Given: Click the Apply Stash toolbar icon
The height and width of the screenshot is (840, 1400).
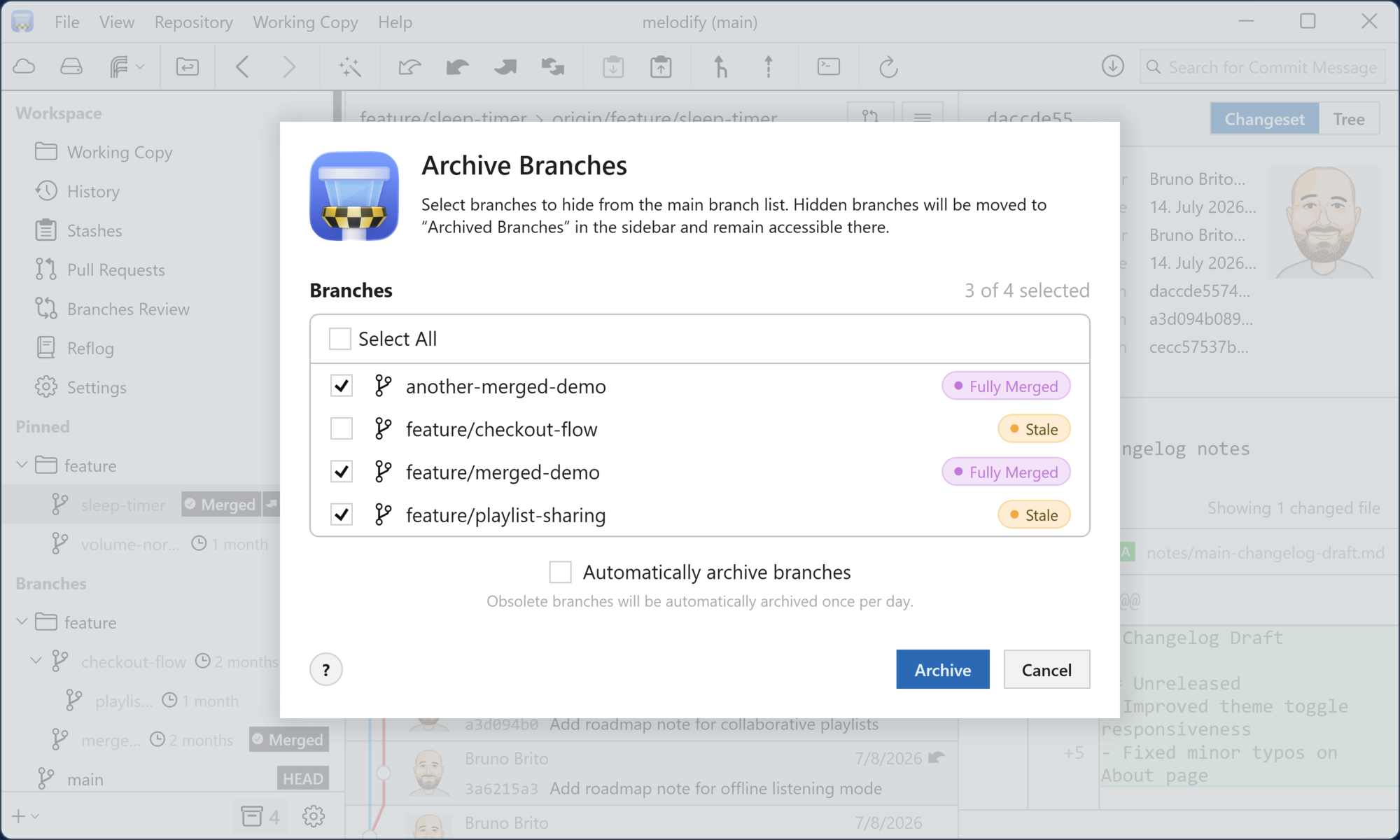Looking at the screenshot, I should (x=661, y=66).
